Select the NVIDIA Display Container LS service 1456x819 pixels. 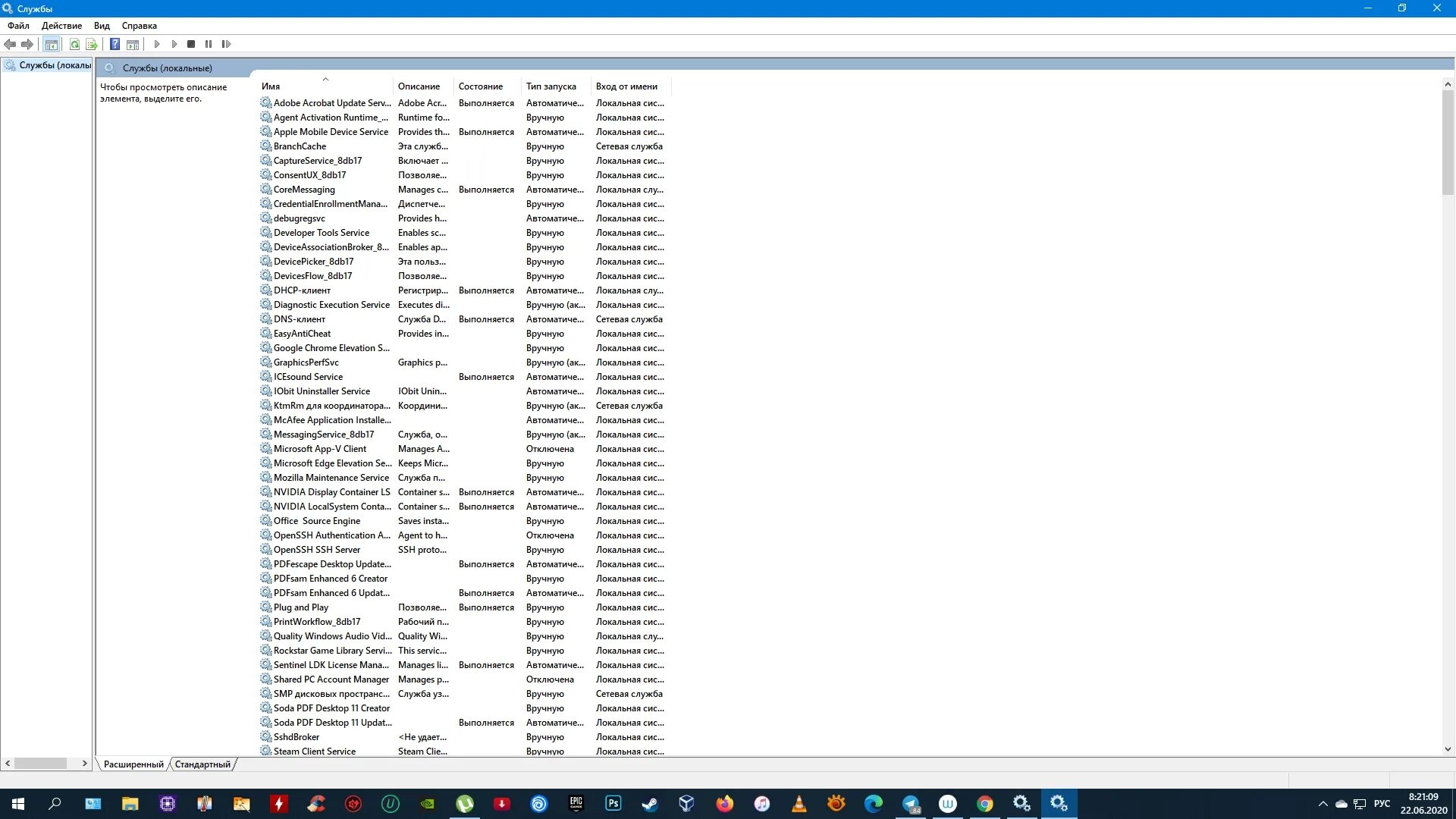[331, 492]
